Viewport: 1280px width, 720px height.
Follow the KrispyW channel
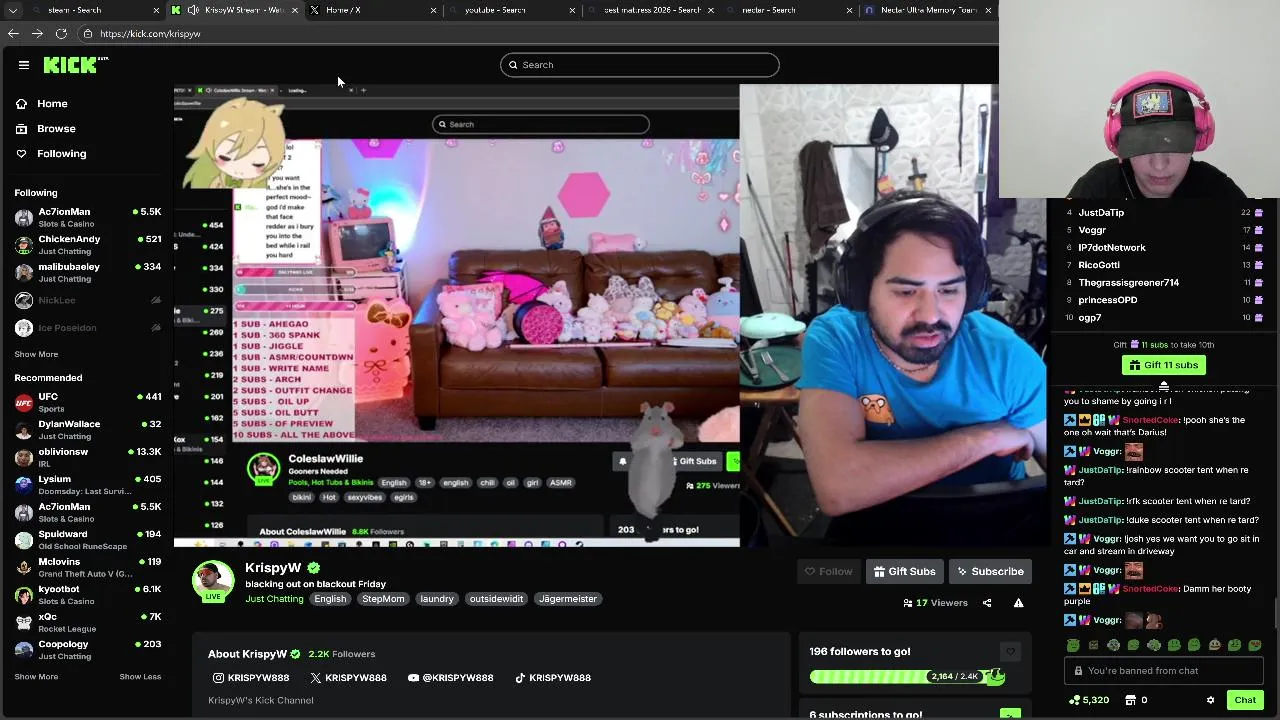click(x=829, y=572)
